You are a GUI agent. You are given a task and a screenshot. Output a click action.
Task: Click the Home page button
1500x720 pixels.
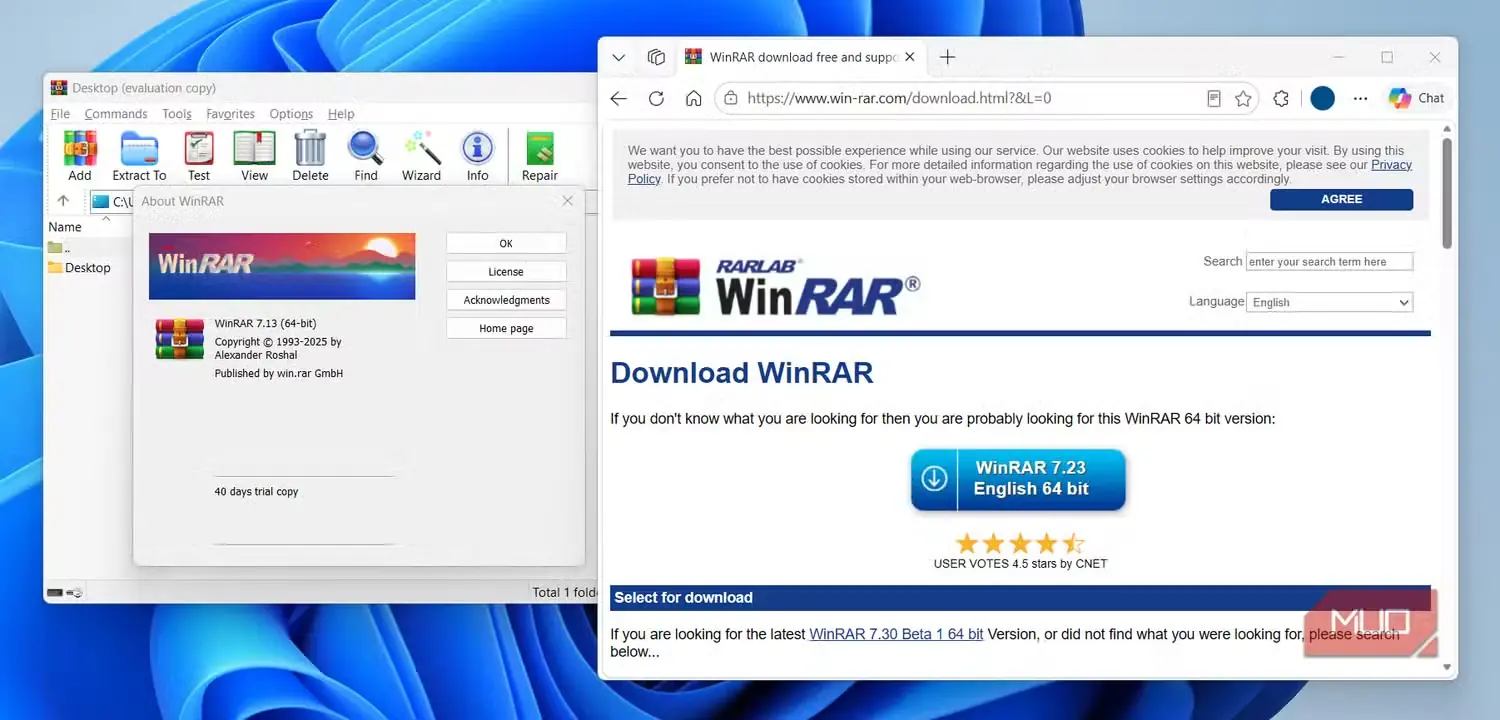506,328
